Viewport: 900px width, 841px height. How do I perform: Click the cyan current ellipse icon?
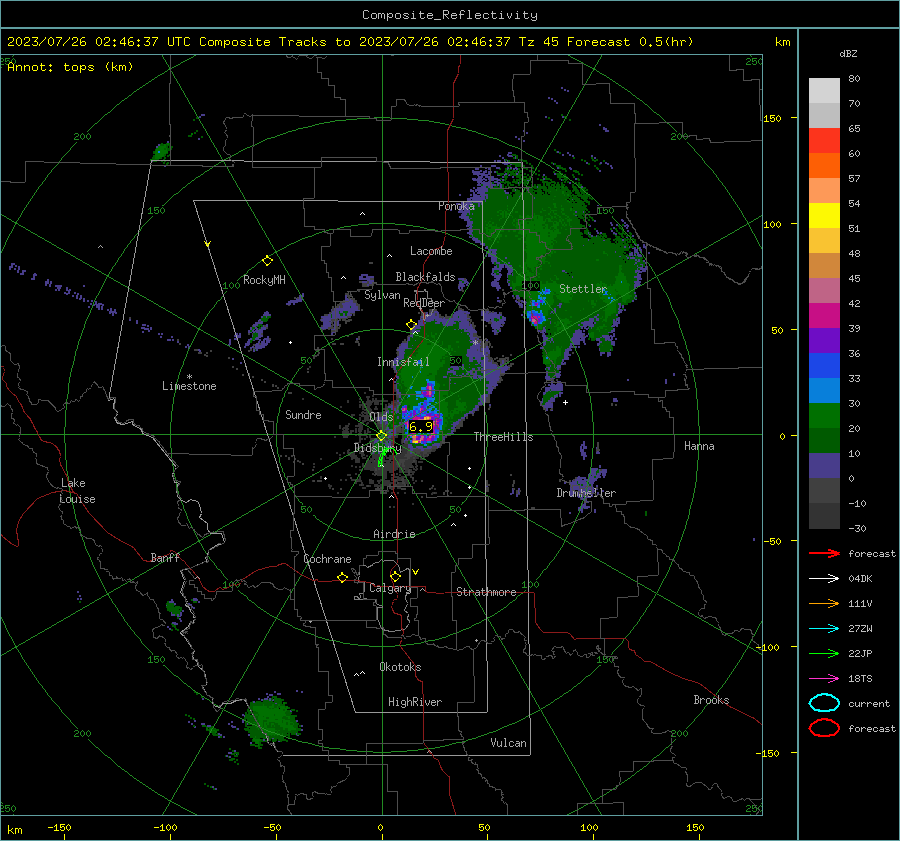click(824, 703)
